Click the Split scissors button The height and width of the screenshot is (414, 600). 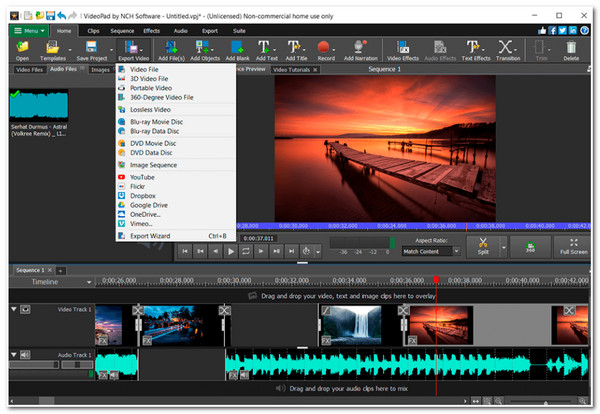tap(483, 247)
